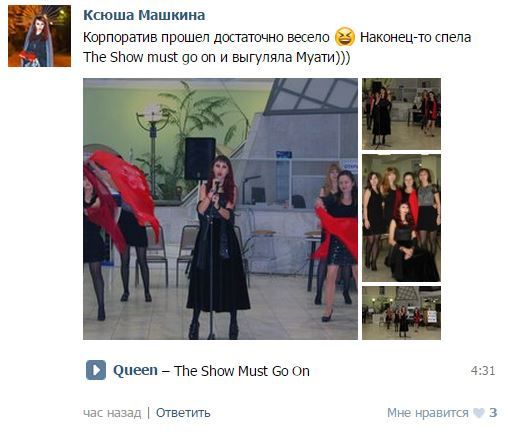The width and height of the screenshot is (508, 432).
Task: Like the post via 'Мне нравится'
Action: tap(428, 413)
